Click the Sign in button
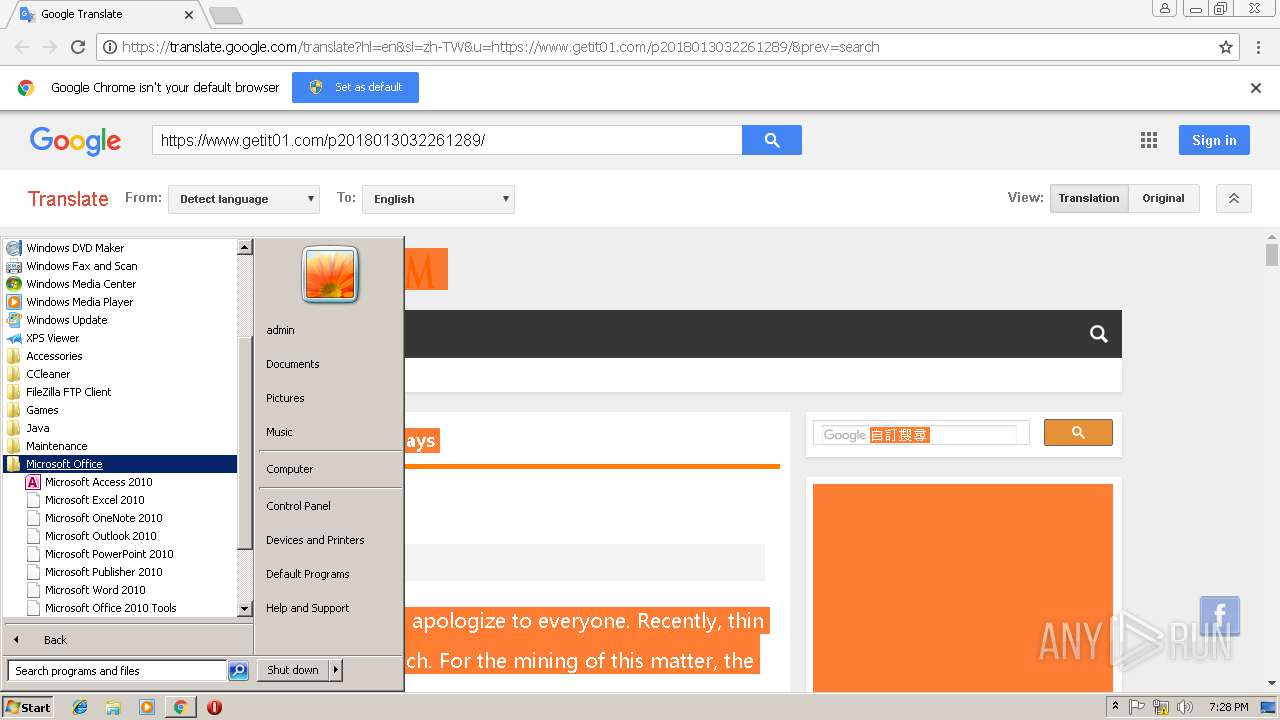1280x720 pixels. point(1214,140)
